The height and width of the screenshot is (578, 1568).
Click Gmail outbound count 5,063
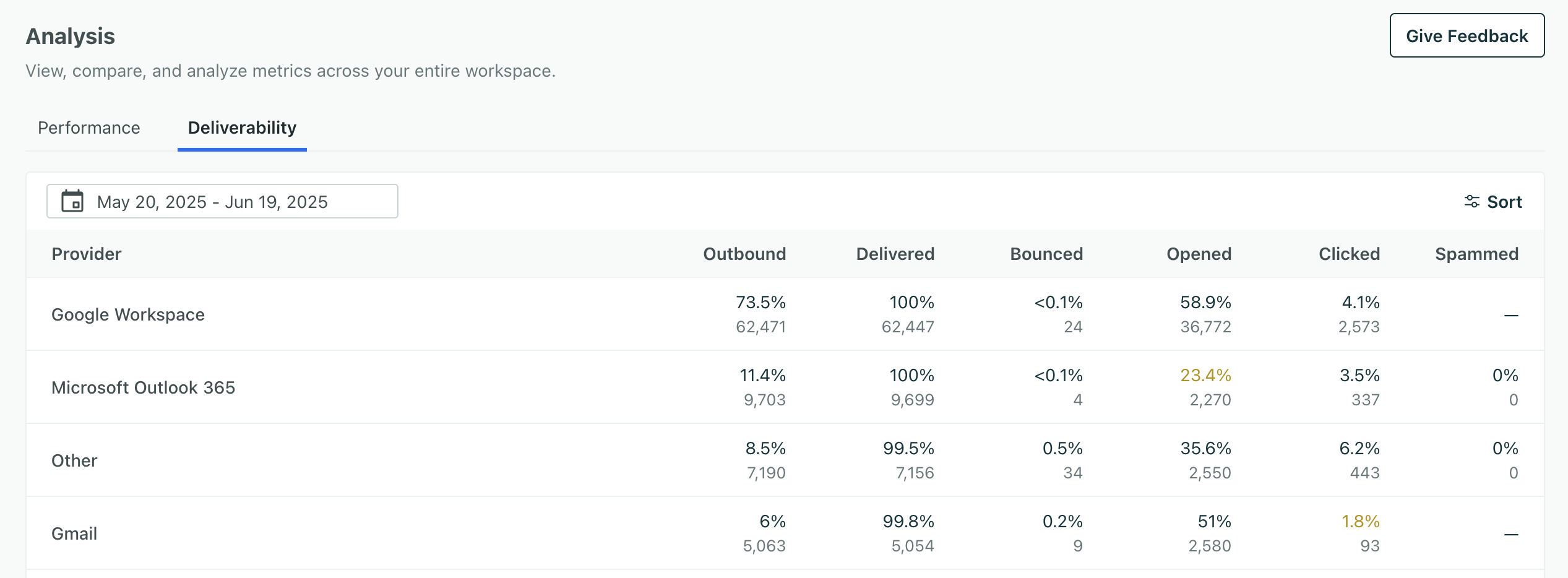click(x=764, y=546)
